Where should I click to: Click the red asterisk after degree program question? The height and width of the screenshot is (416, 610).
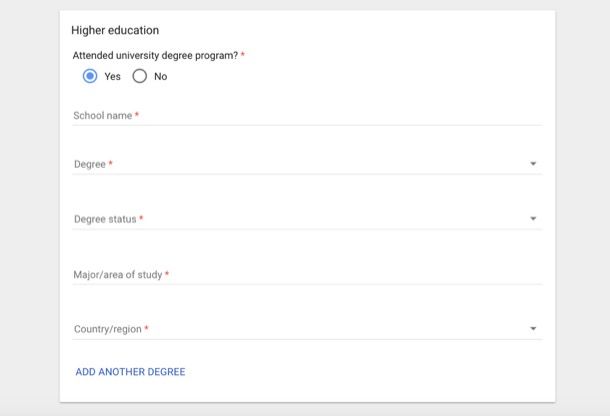pos(243,54)
